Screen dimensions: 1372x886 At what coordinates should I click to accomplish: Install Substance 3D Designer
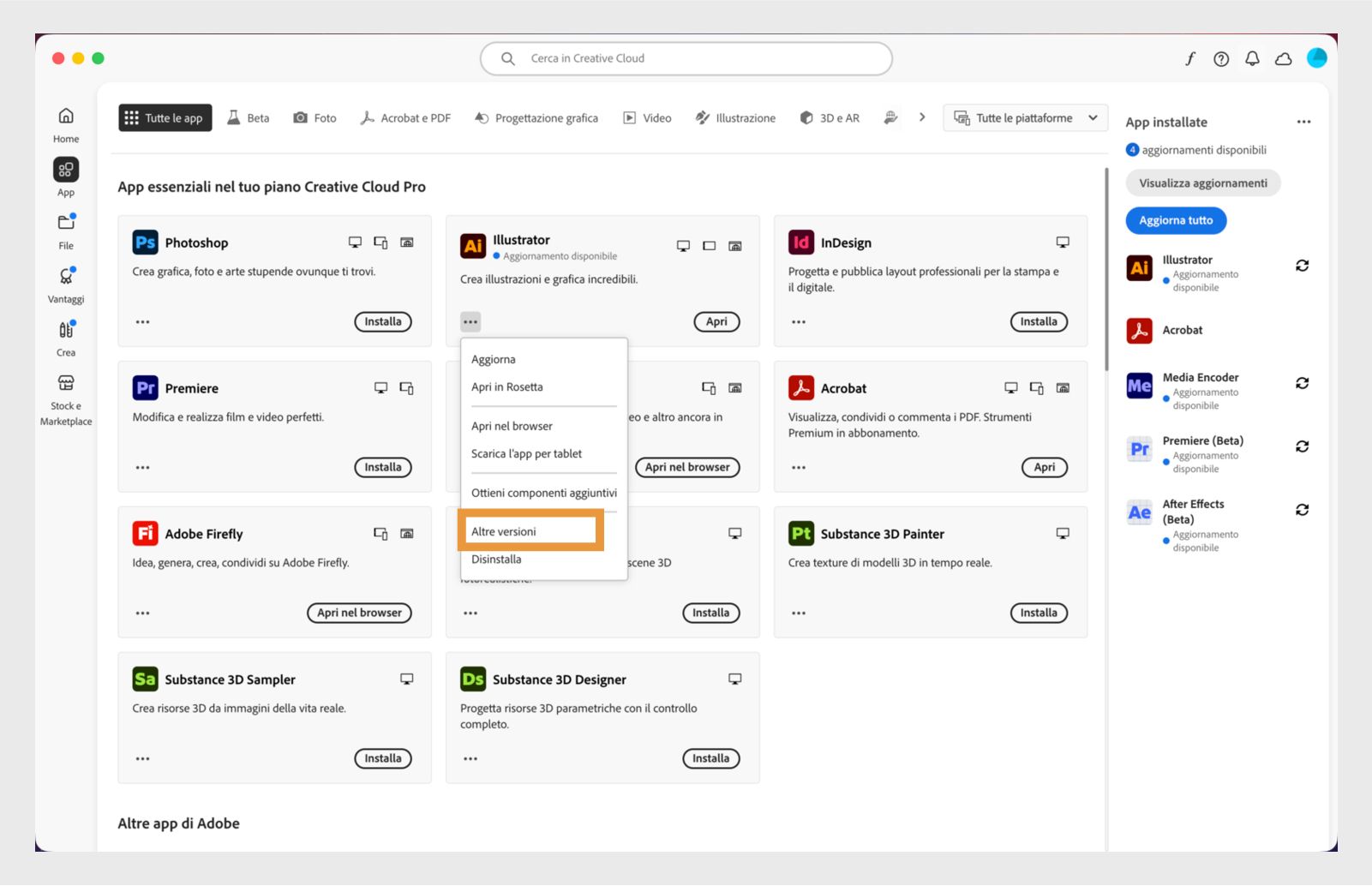[x=710, y=759]
